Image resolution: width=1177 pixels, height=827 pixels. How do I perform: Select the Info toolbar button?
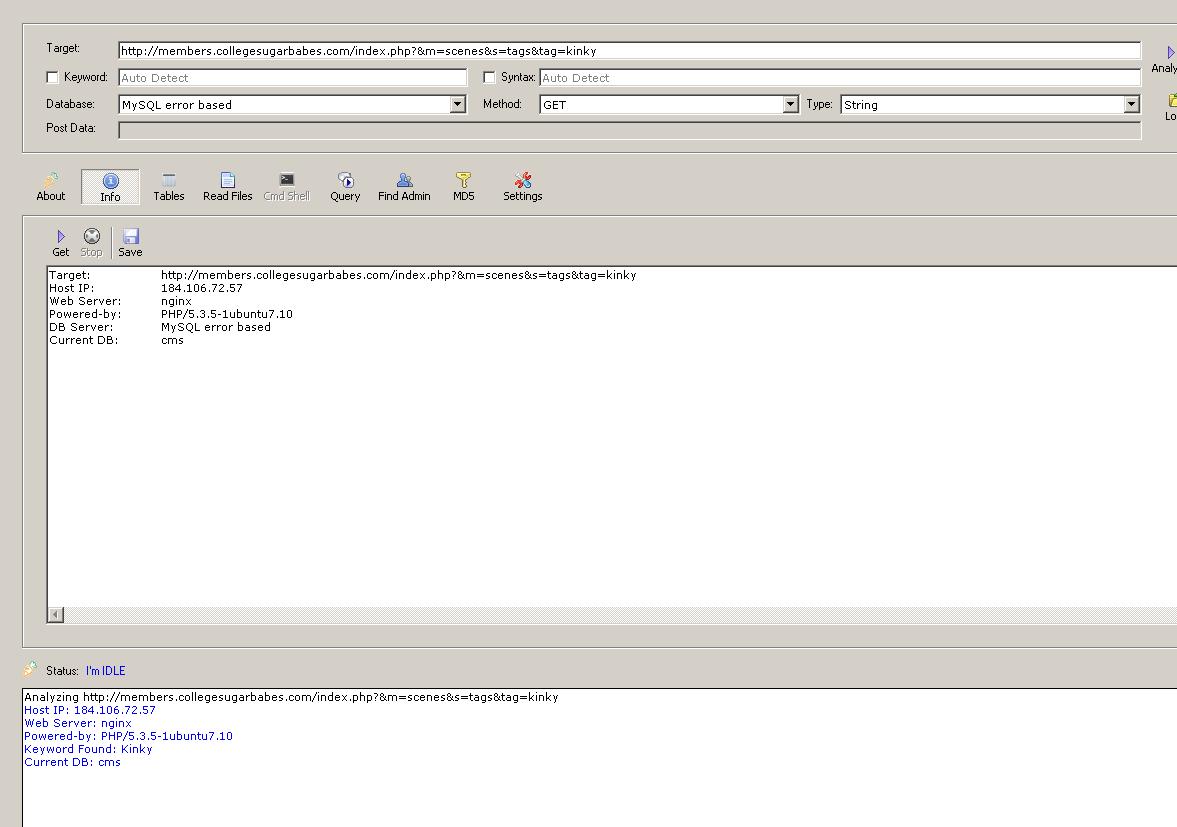pyautogui.click(x=110, y=187)
